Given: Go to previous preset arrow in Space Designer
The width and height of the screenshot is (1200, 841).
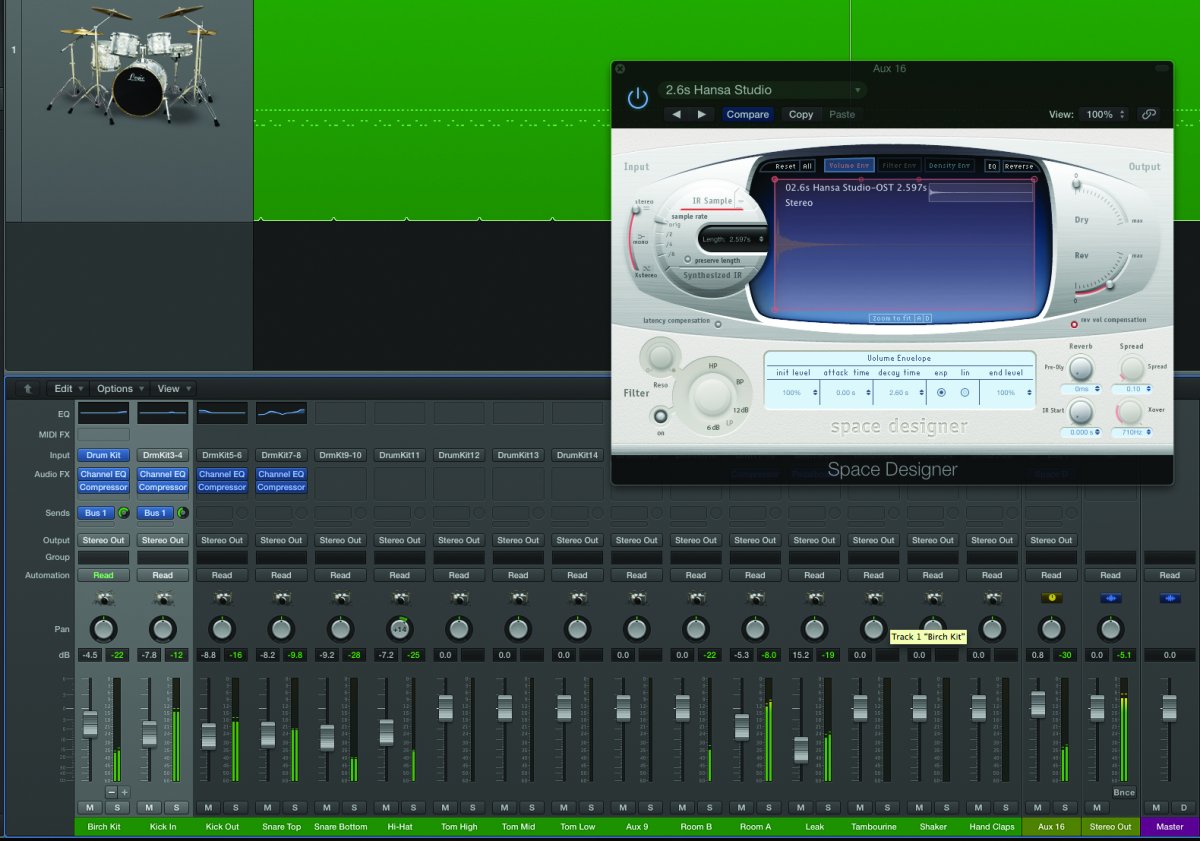Looking at the screenshot, I should pyautogui.click(x=676, y=114).
